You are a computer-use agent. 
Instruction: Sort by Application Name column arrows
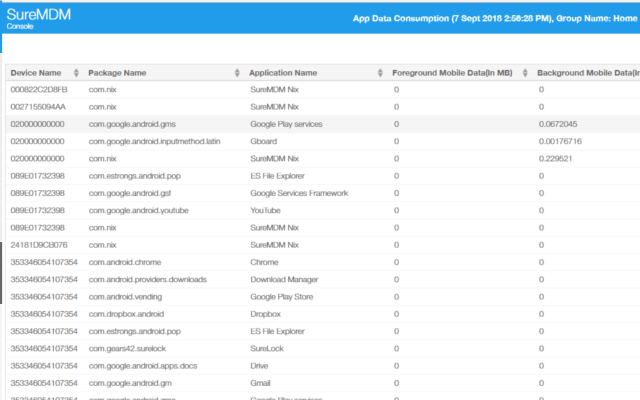[380, 73]
